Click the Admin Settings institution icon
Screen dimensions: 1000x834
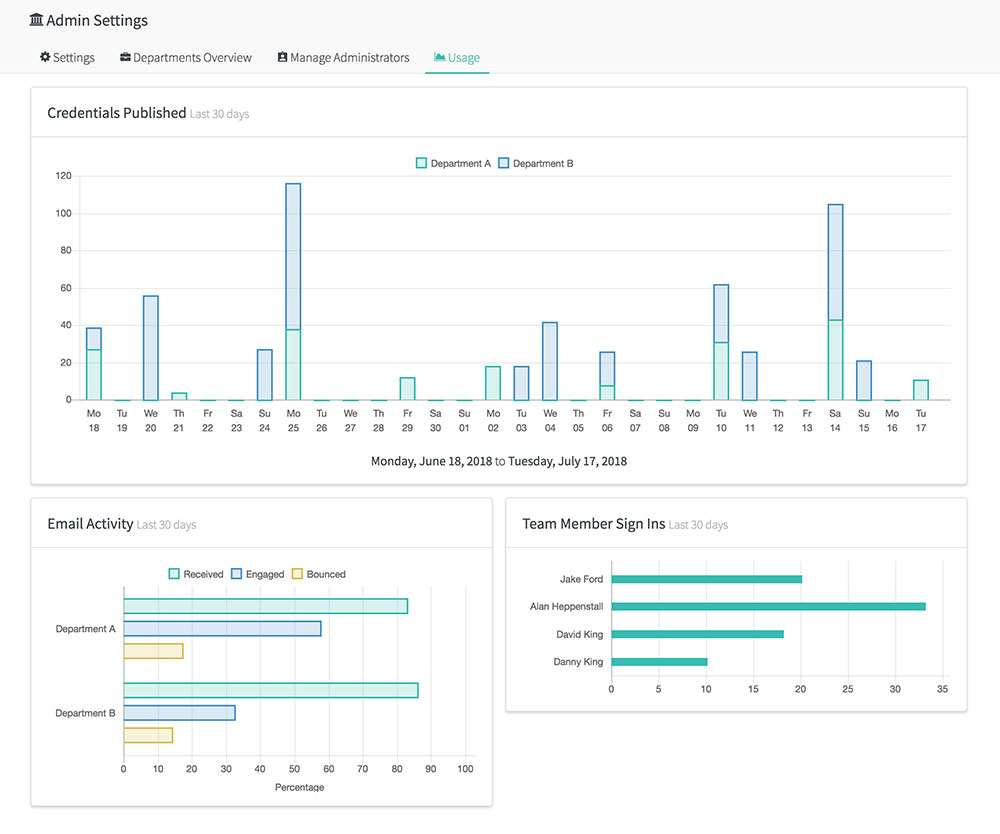point(37,20)
